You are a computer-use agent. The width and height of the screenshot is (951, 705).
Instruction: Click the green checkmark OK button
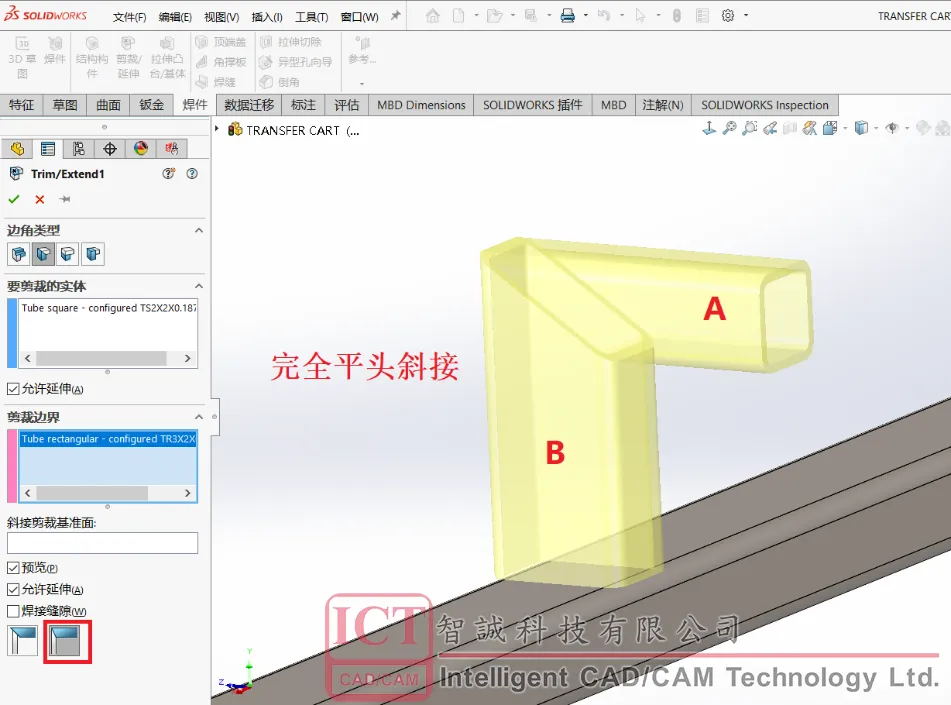pyautogui.click(x=14, y=199)
